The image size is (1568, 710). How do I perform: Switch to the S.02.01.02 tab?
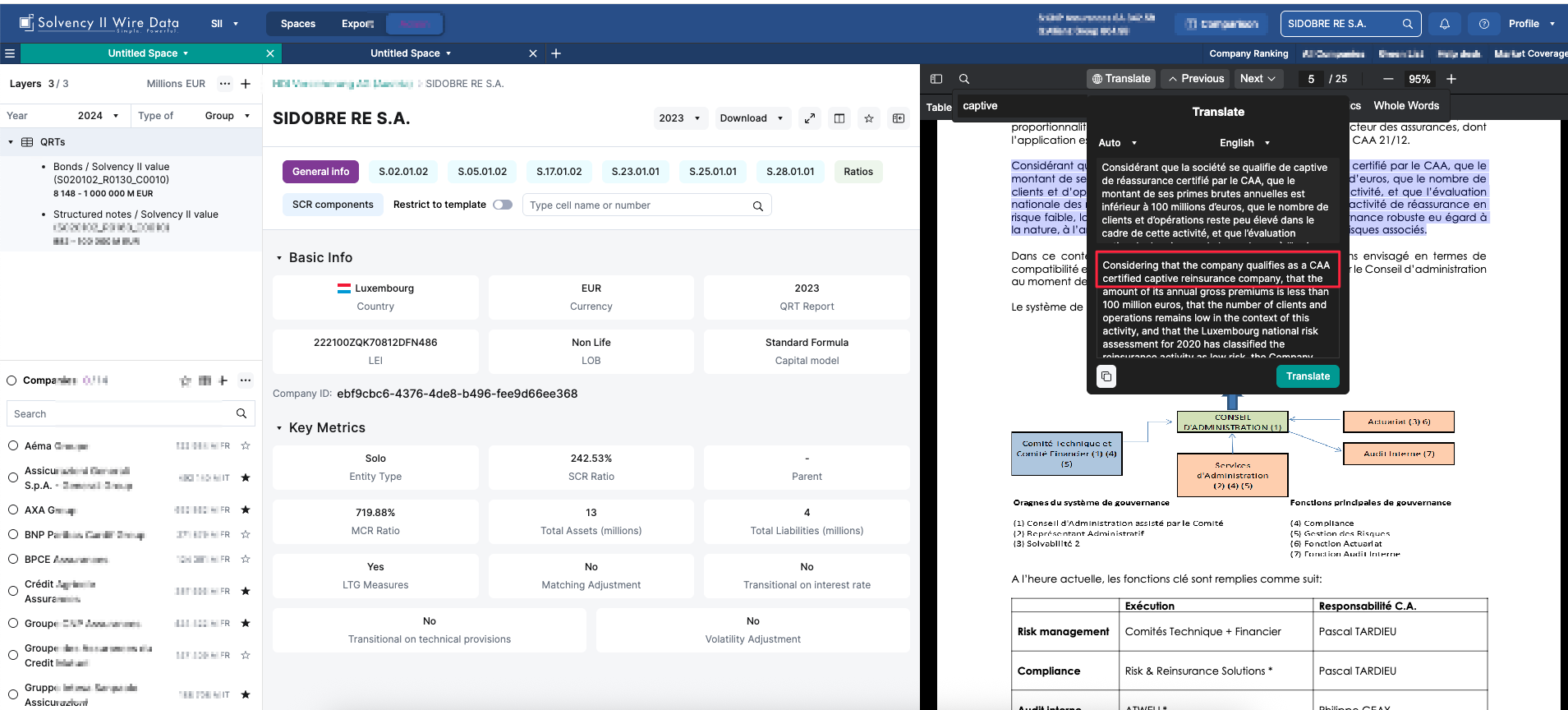pos(403,172)
